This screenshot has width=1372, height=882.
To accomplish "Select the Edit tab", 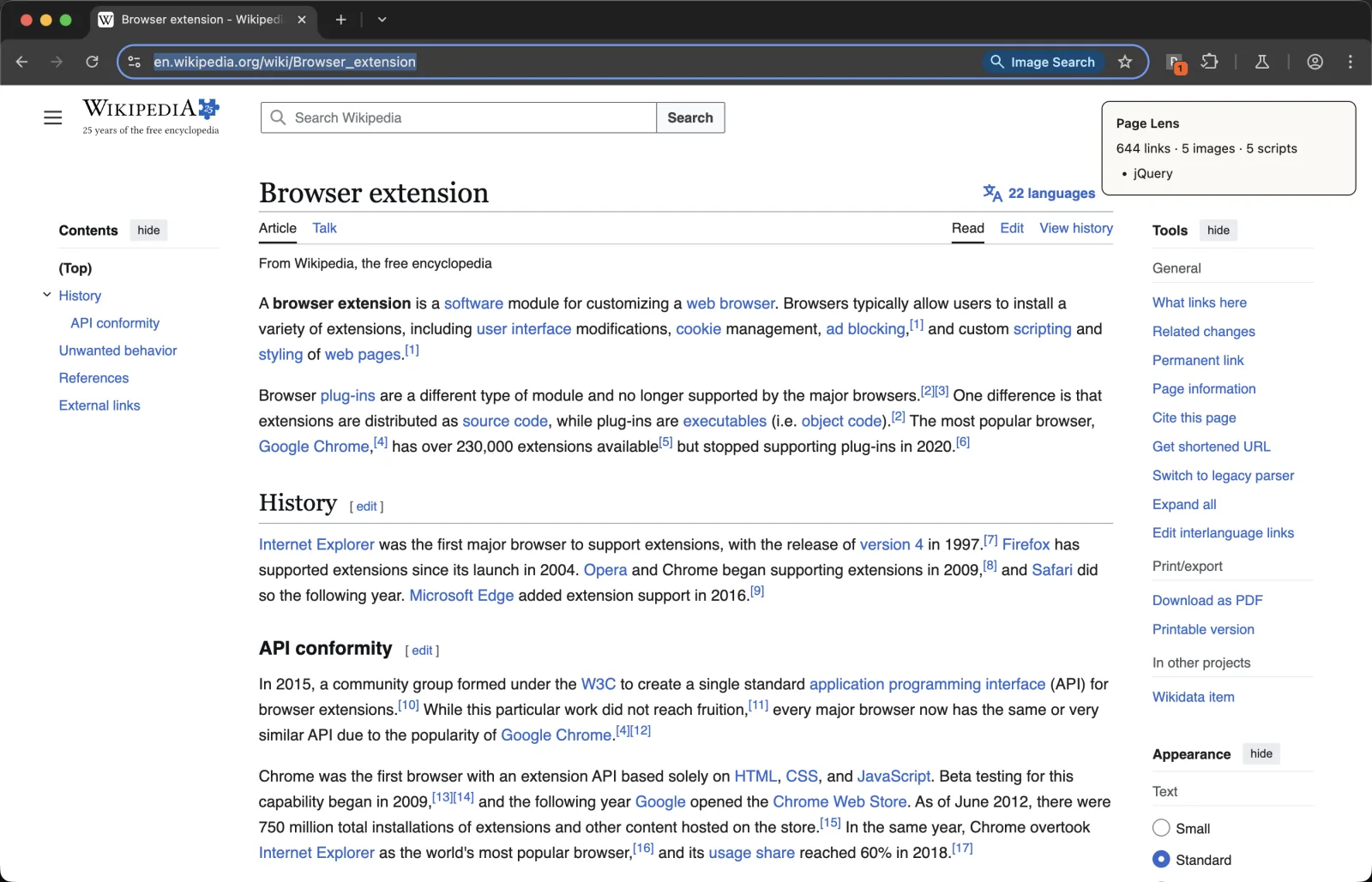I will [1012, 228].
